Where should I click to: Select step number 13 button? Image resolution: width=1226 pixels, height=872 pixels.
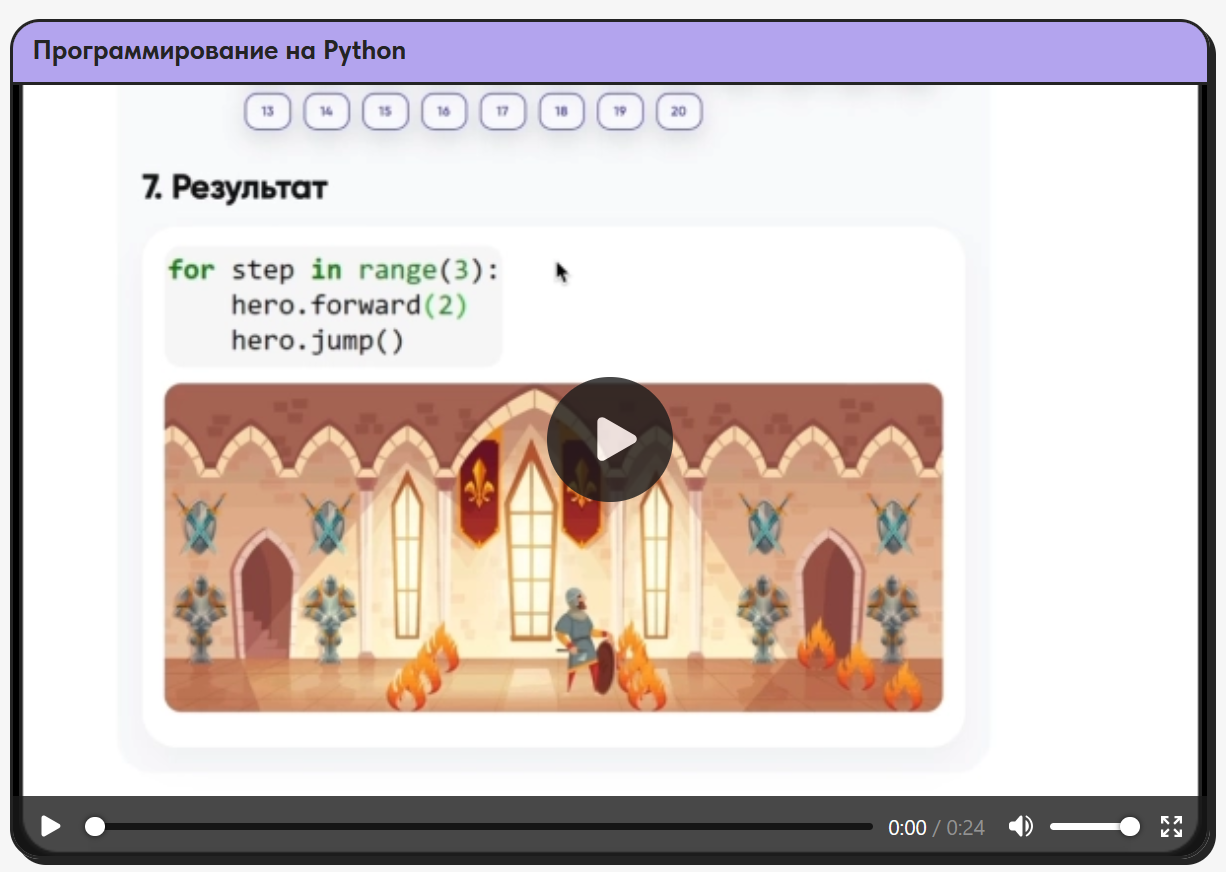267,112
